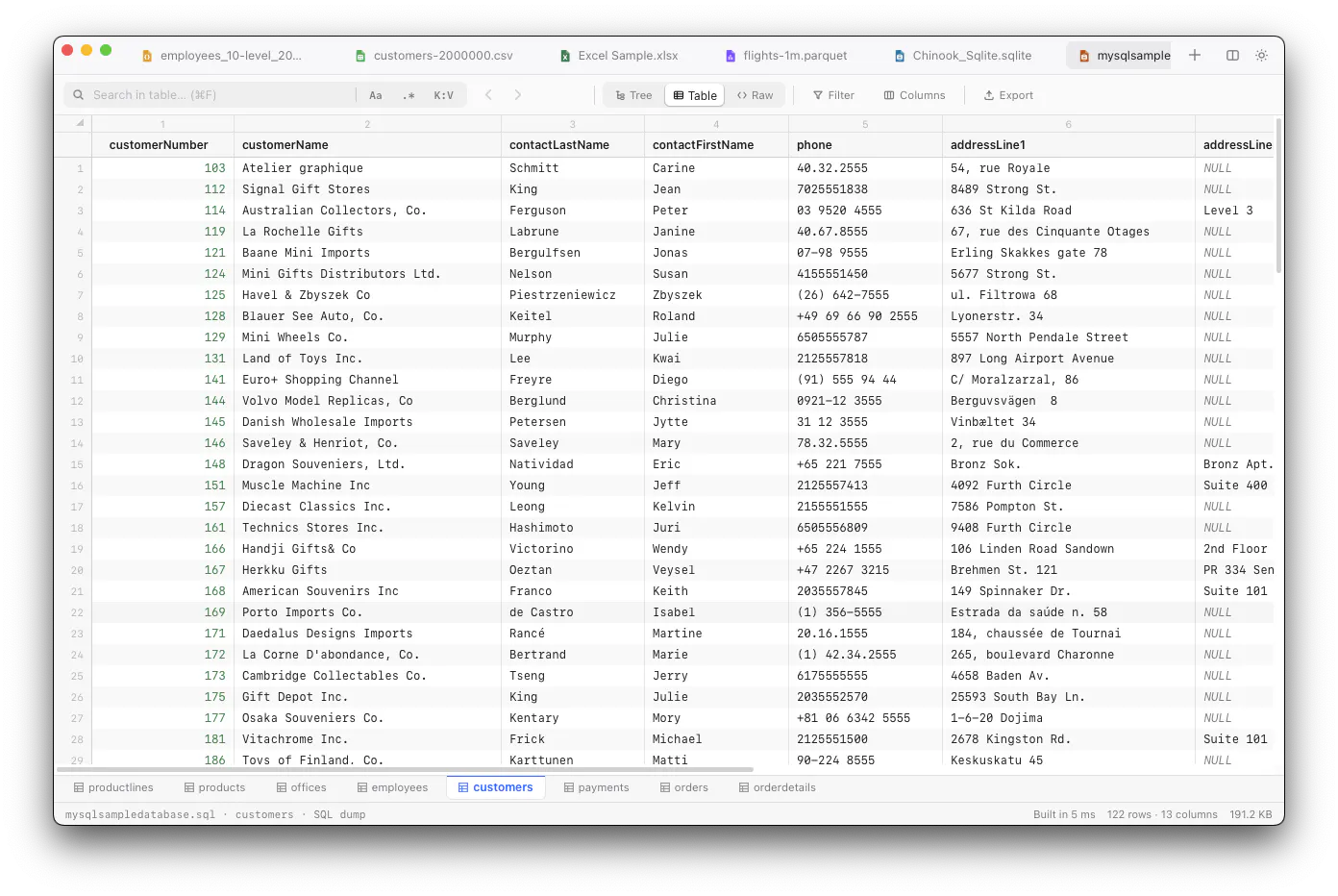Select cell 'Piestrzeniewicz'
The image size is (1338, 896).
573,295
